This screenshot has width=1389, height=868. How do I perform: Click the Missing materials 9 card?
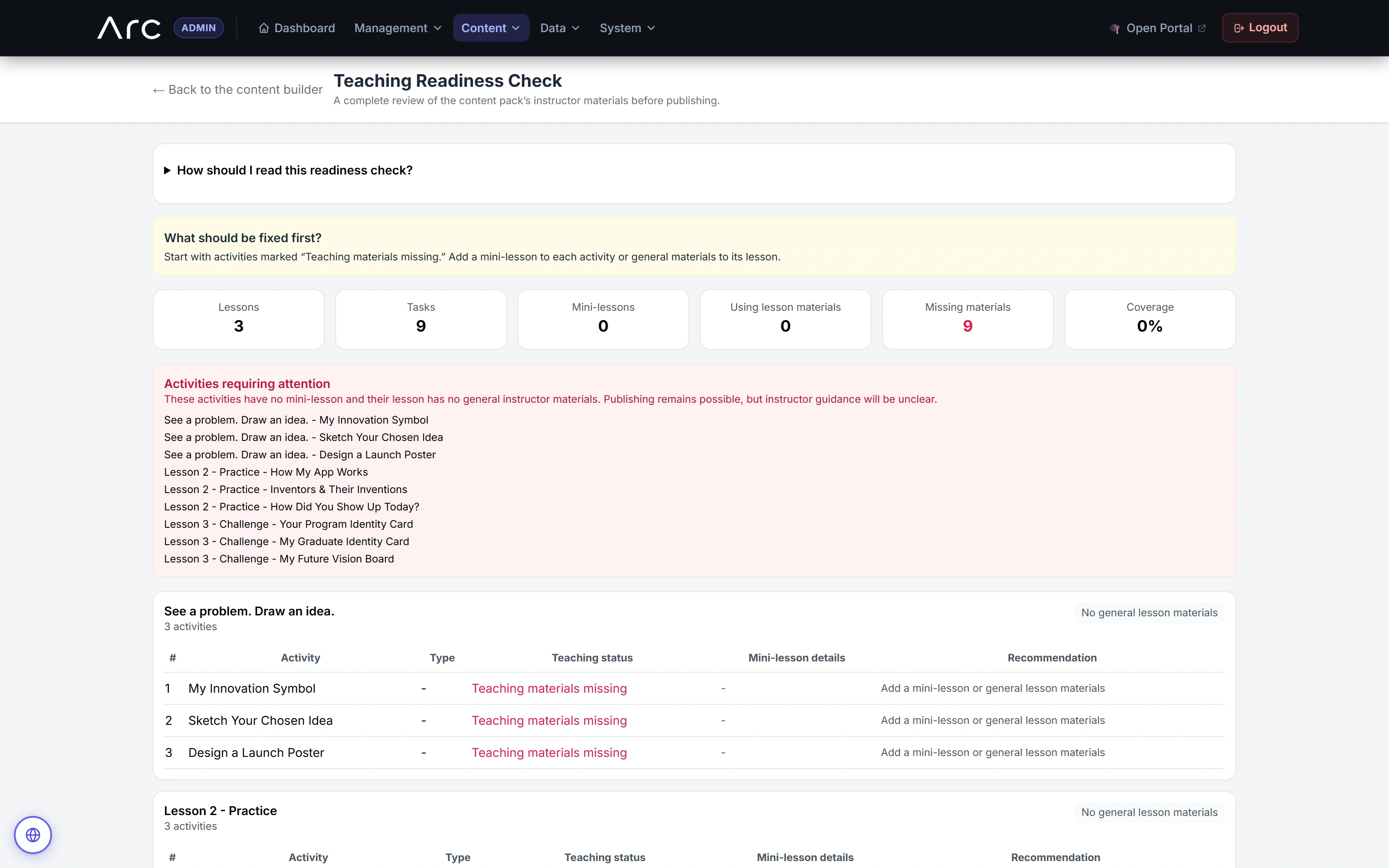[968, 319]
